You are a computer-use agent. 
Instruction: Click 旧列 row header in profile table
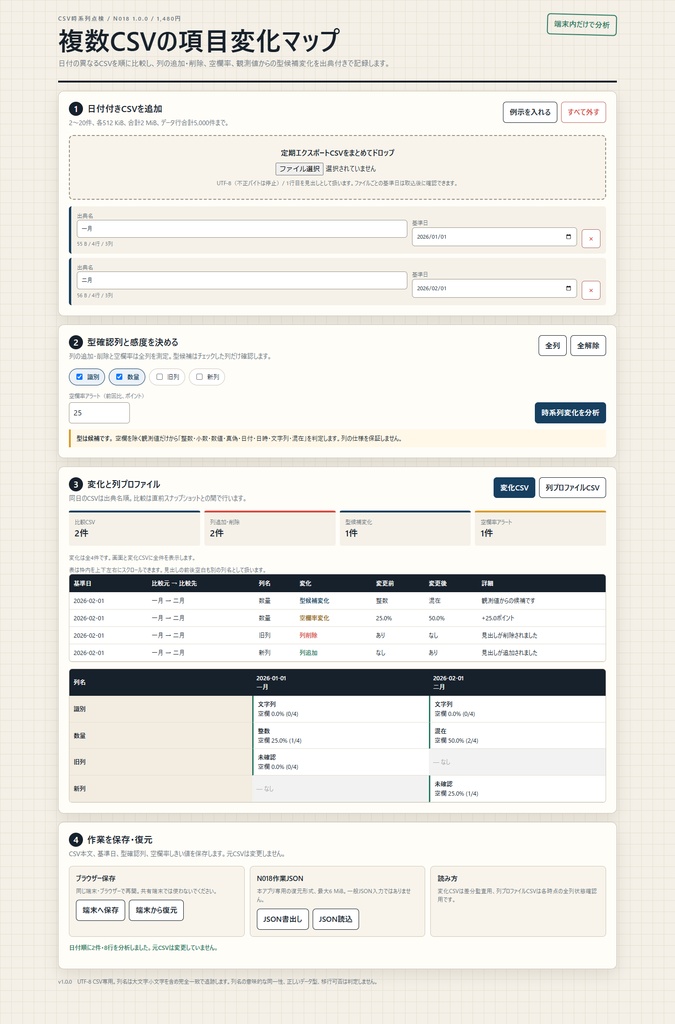(x=161, y=762)
